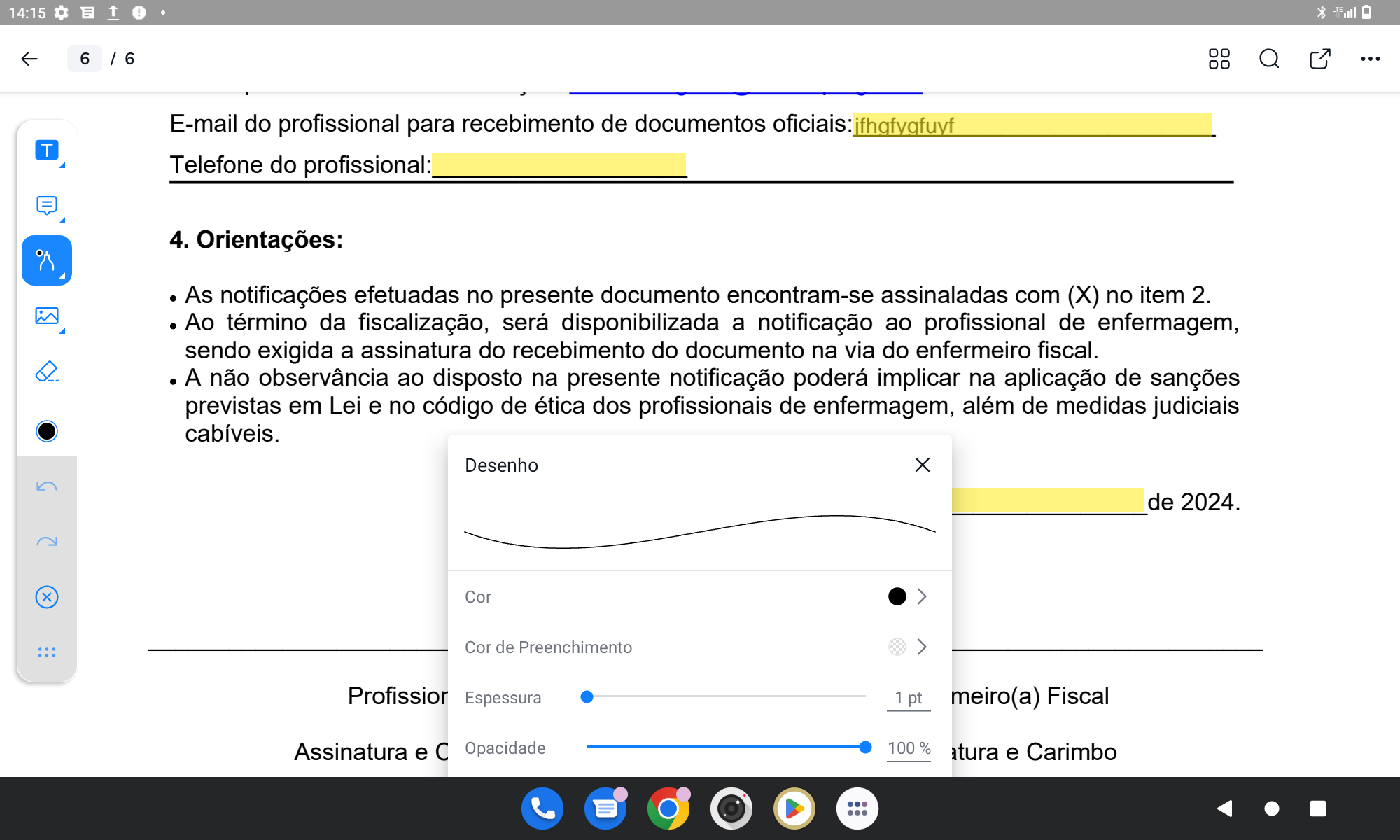
Task: Select the Text box tool
Action: pyautogui.click(x=47, y=150)
